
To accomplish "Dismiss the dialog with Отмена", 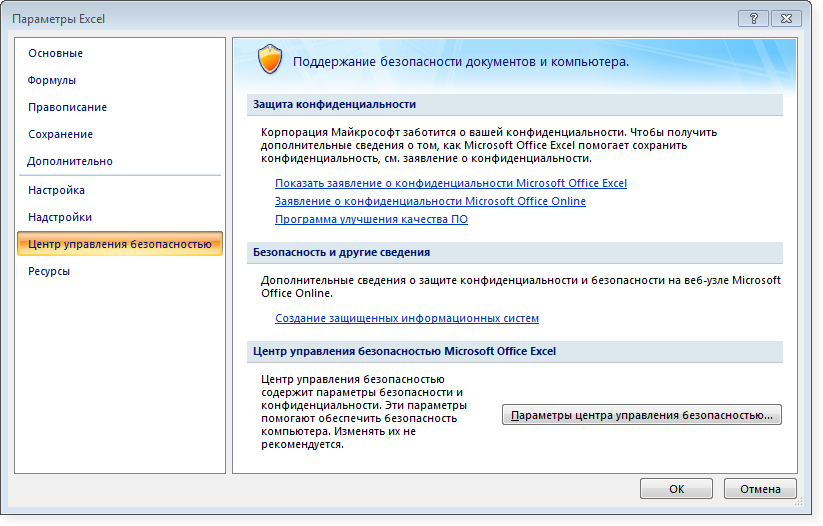I will click(760, 489).
